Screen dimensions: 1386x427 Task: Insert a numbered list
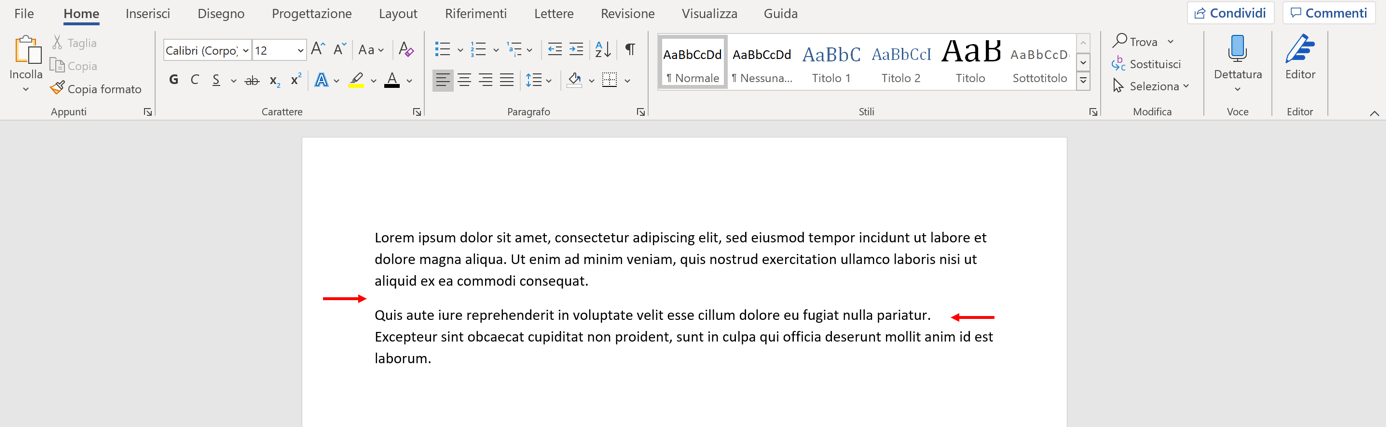[x=478, y=49]
